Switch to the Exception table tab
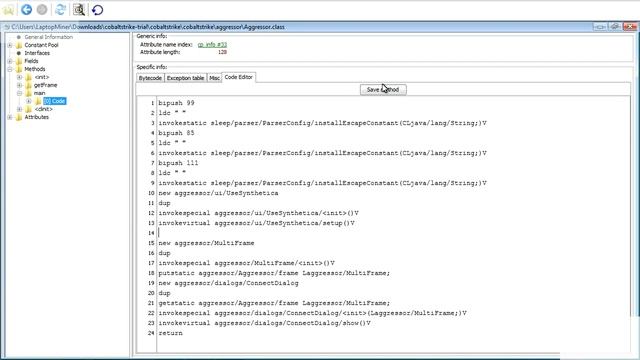The image size is (640, 360). coord(185,78)
